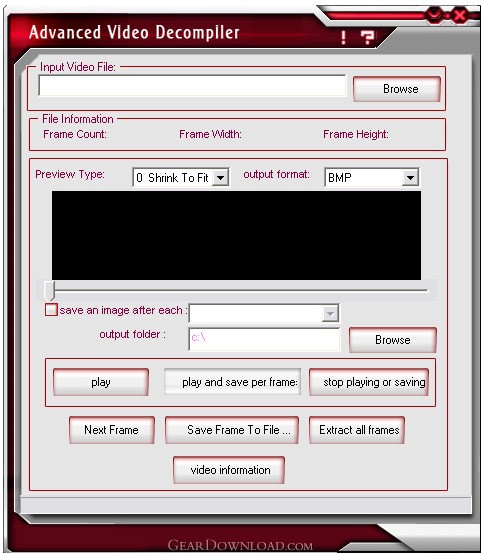Click Save Frame To File button
This screenshot has width=483, height=554.
(232, 430)
